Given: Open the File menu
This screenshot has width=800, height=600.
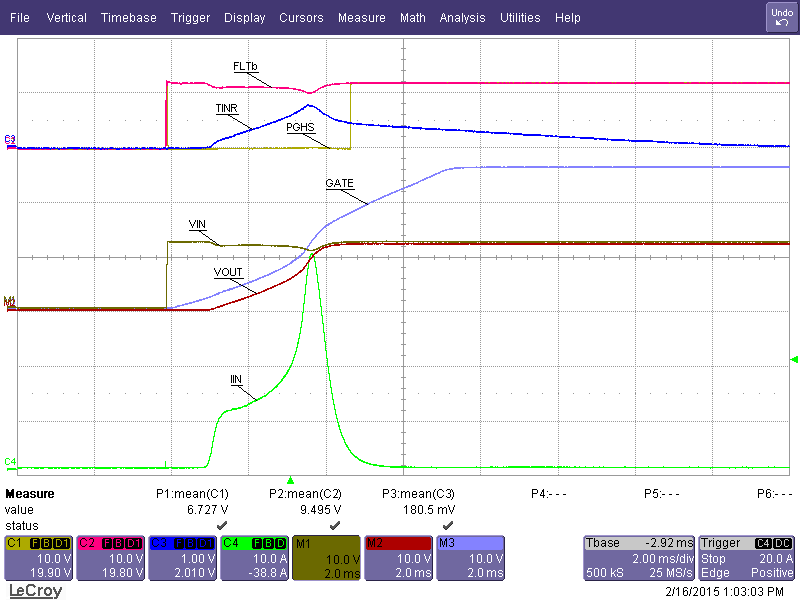Looking at the screenshot, I should click(x=20, y=18).
